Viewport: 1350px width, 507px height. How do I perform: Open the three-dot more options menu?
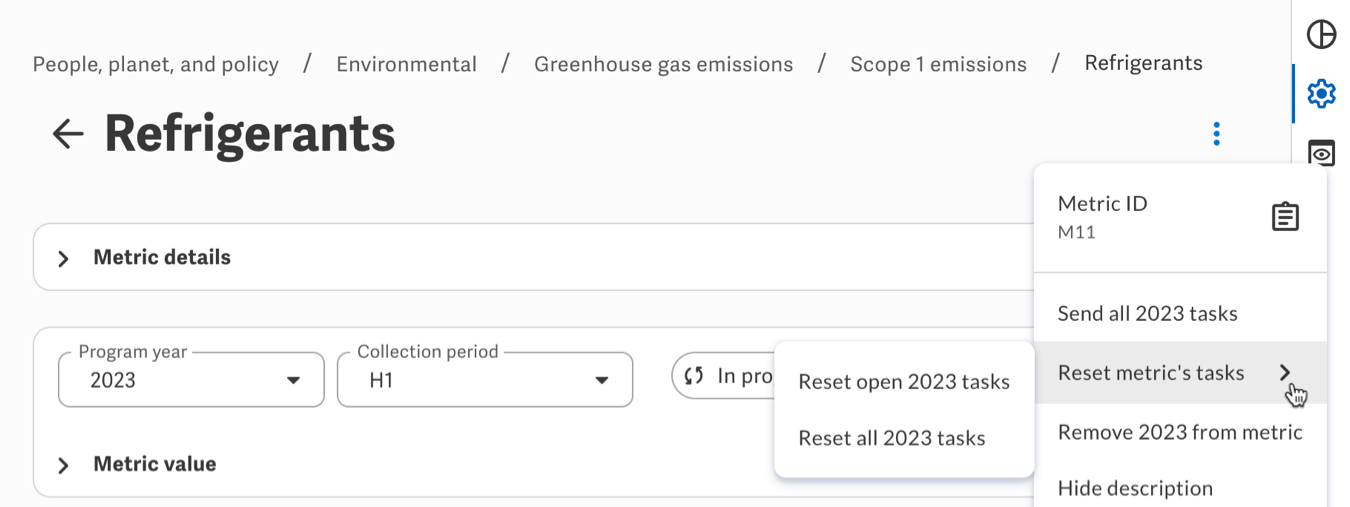tap(1216, 134)
